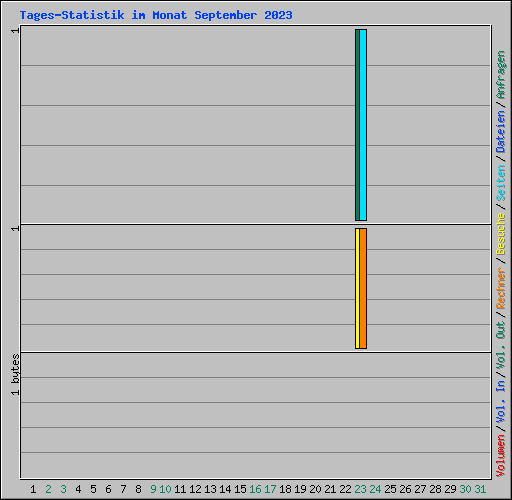
Task: Click the yellow Besuche bar
Action: [357, 289]
